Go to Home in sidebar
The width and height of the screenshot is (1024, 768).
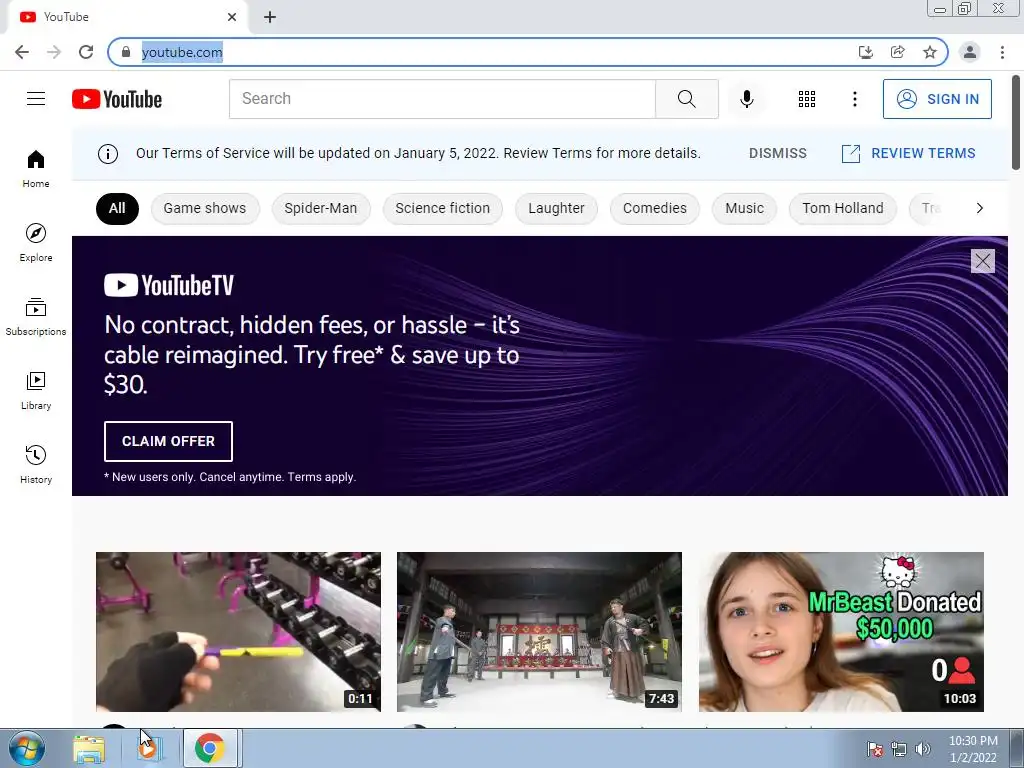[x=36, y=168]
